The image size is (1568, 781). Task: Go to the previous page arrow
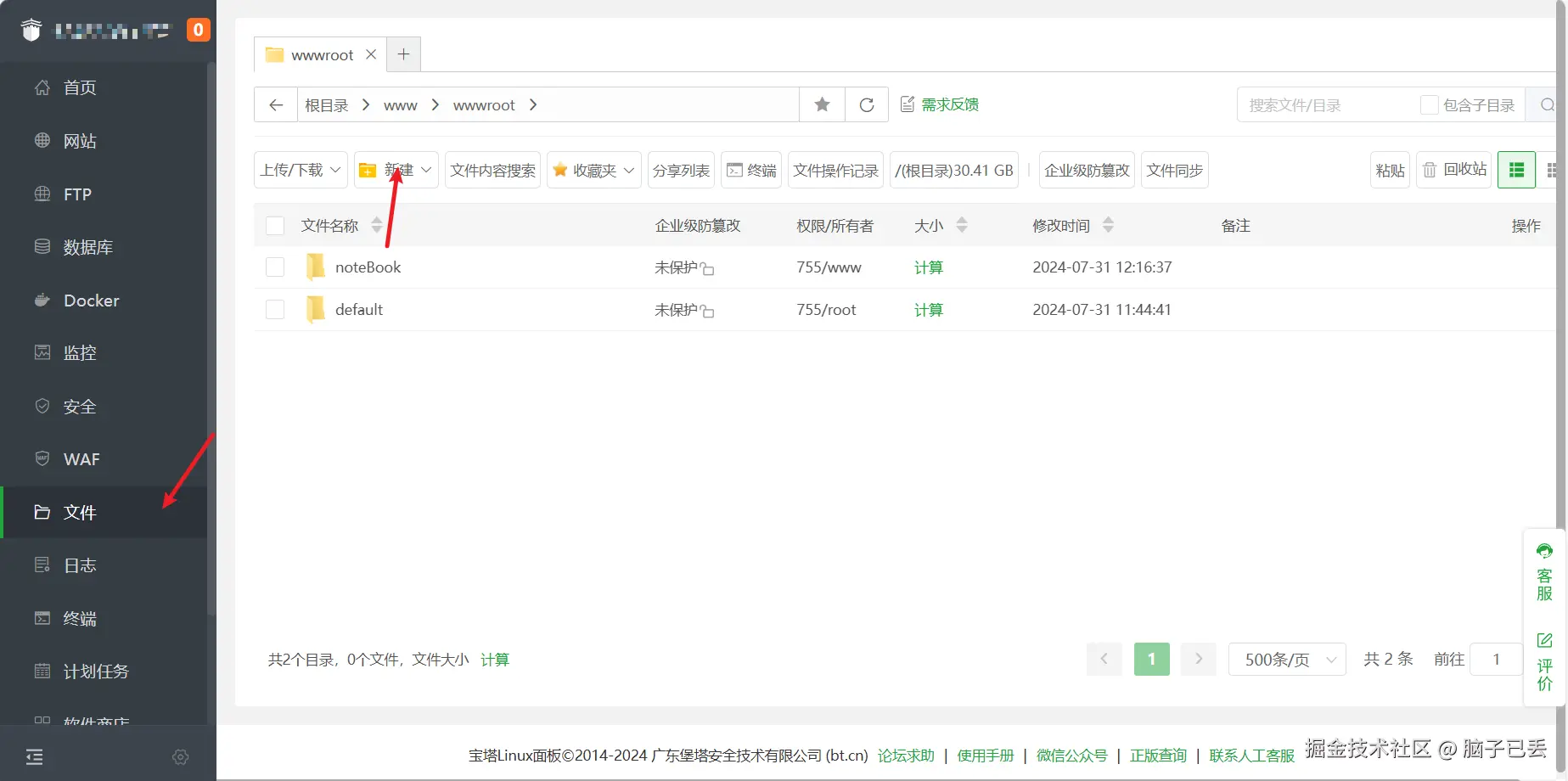pos(1104,659)
